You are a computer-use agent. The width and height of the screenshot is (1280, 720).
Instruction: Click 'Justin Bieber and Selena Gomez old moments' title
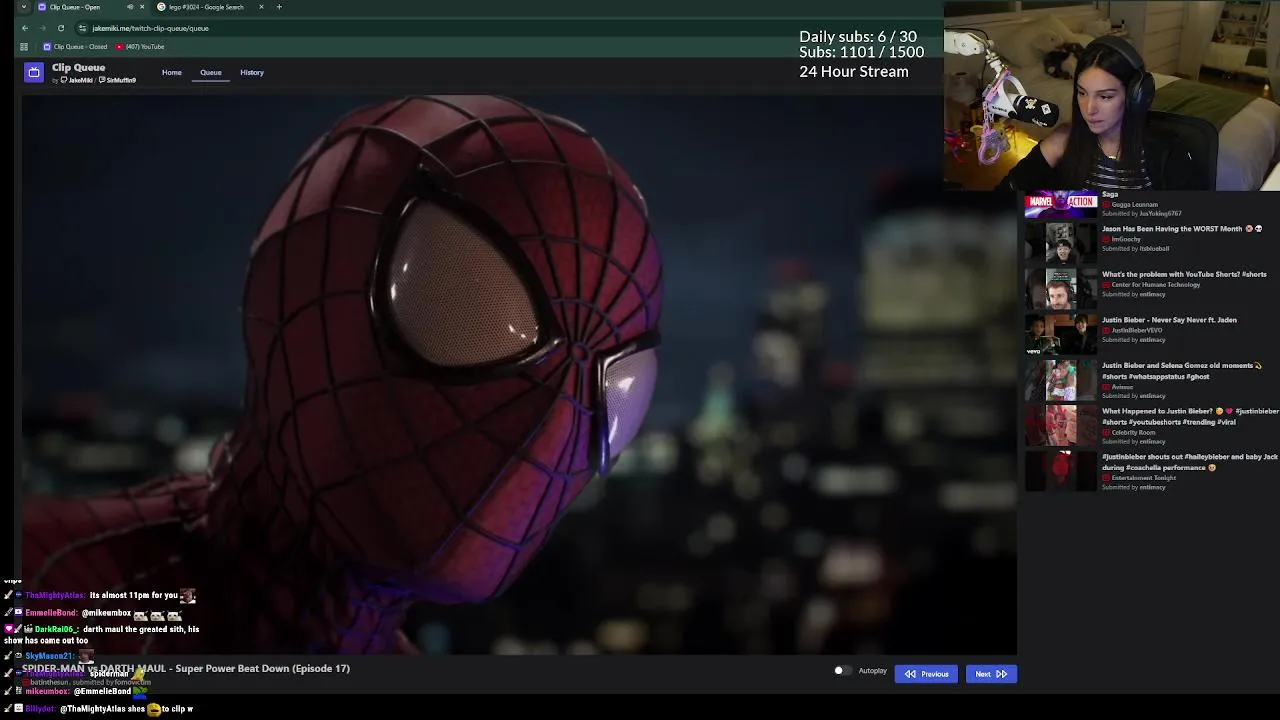tap(1182, 371)
